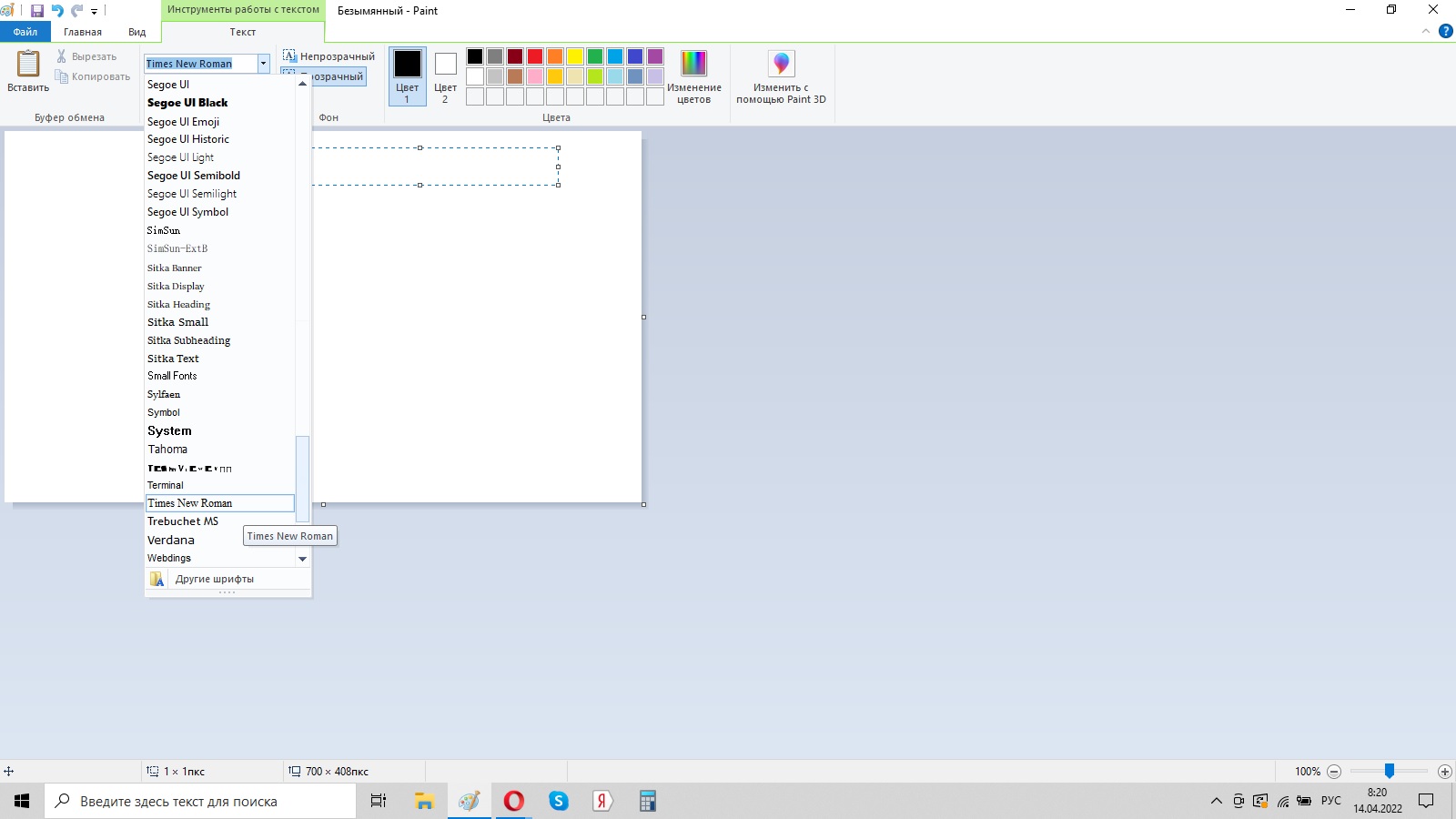Select Sitka Small font
This screenshot has width=1456, height=819.
click(219, 322)
